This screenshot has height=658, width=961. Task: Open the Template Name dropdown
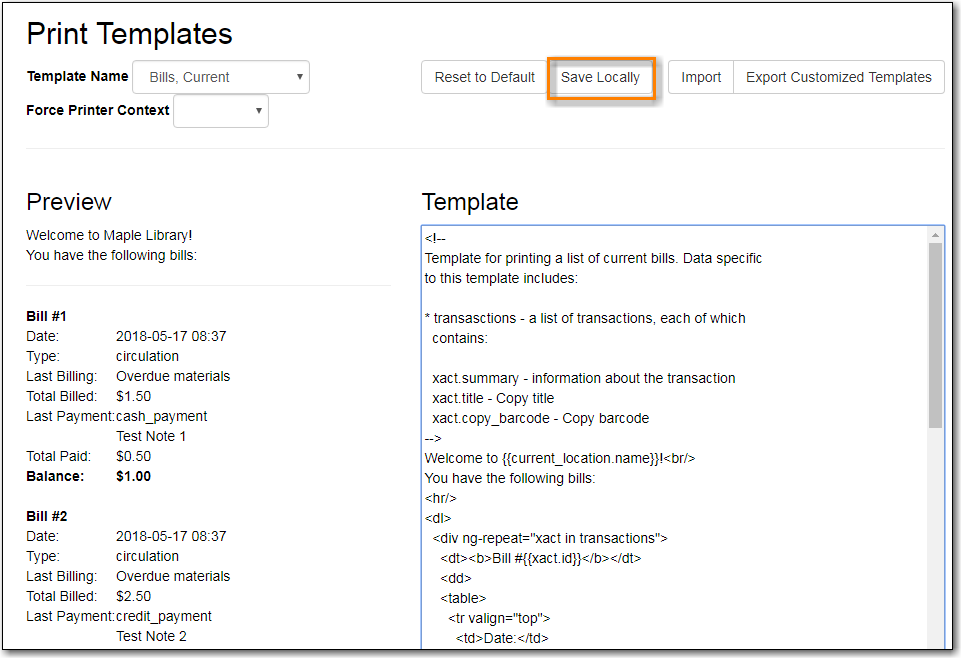click(x=220, y=77)
